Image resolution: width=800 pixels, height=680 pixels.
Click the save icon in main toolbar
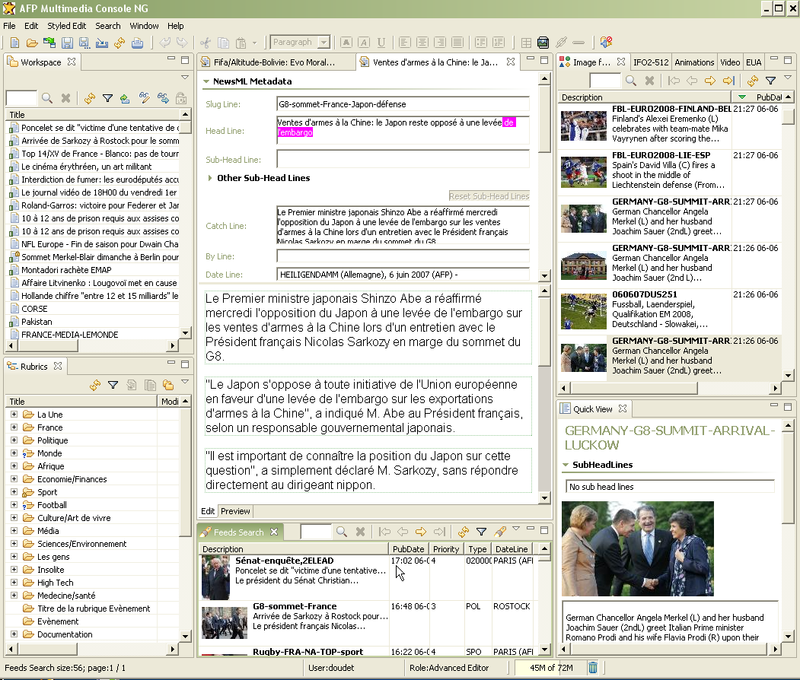tap(66, 43)
